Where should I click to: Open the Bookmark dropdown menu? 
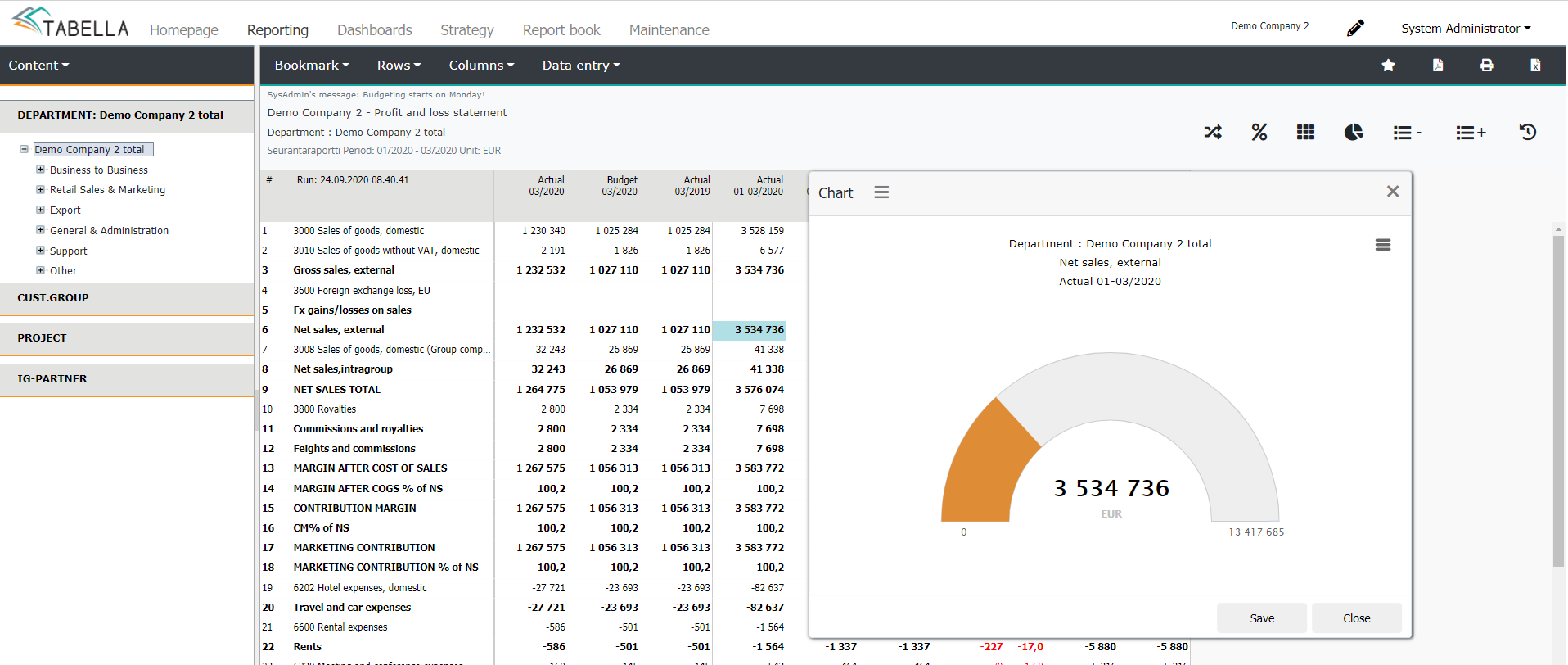click(x=312, y=66)
